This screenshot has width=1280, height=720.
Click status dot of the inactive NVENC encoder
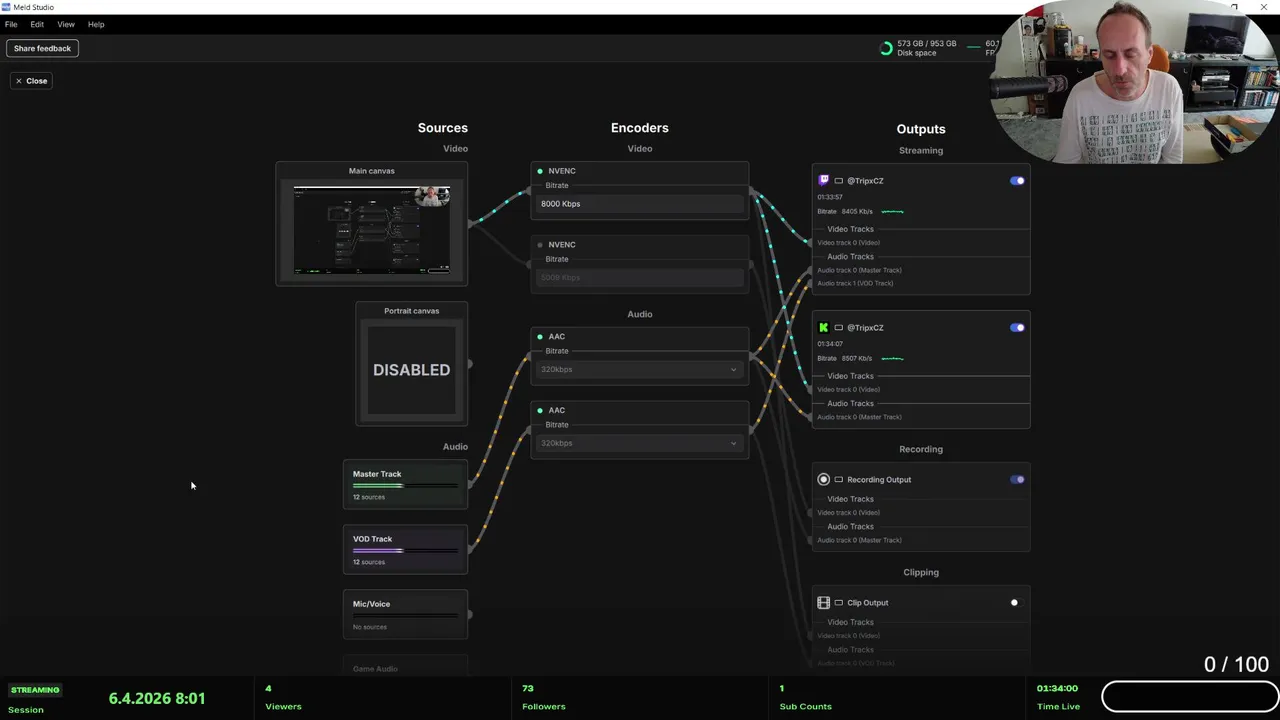(540, 245)
